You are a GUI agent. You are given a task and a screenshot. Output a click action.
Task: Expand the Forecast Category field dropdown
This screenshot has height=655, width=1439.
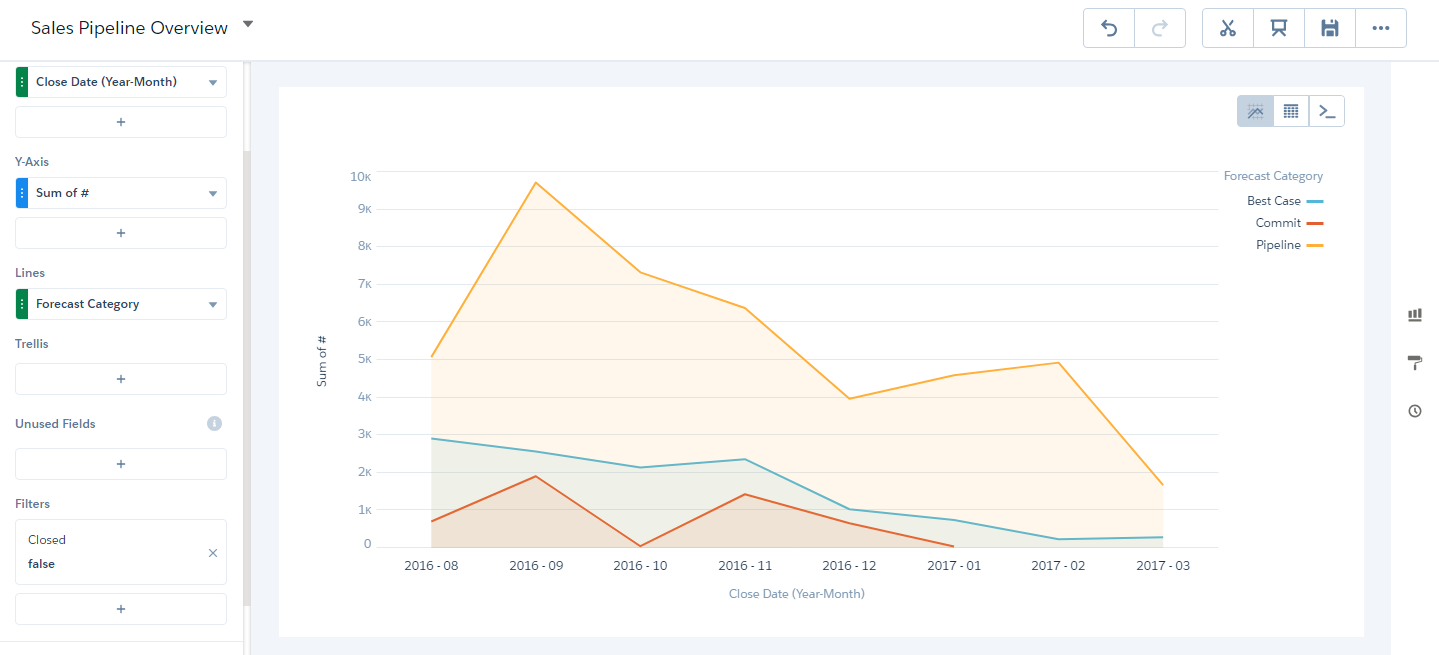click(212, 305)
